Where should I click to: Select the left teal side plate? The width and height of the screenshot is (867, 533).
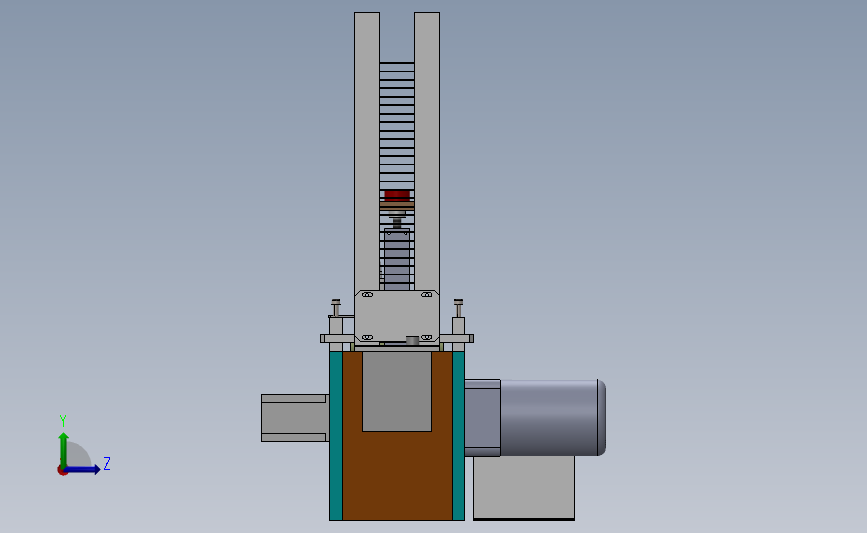[x=336, y=436]
